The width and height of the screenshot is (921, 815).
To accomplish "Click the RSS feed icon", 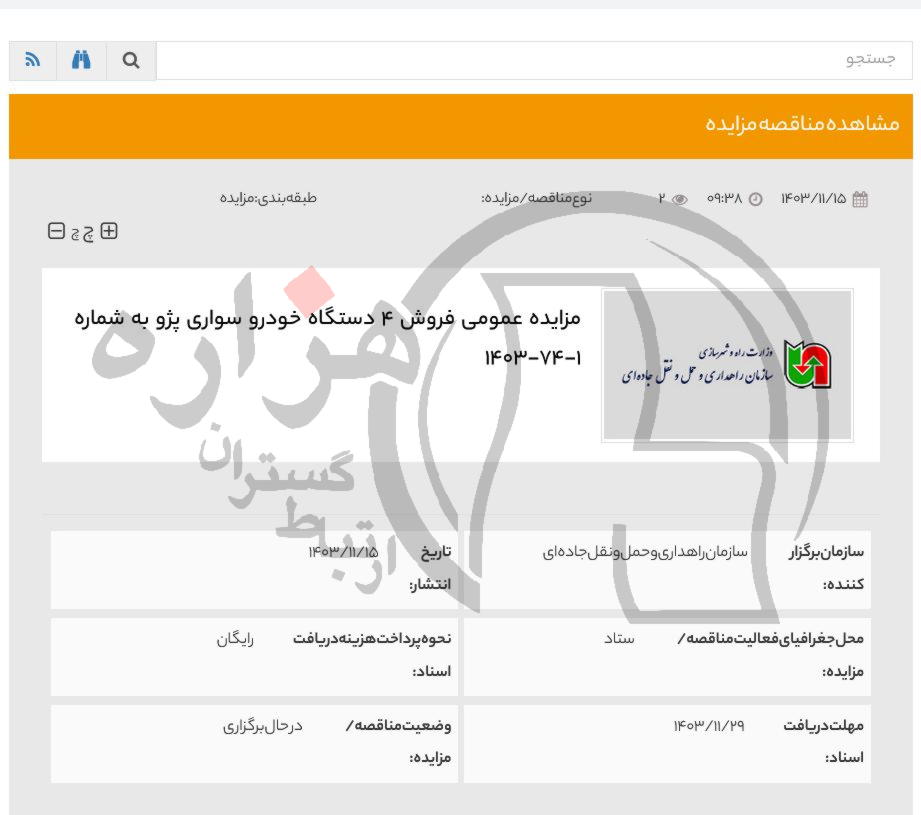I will [34, 60].
